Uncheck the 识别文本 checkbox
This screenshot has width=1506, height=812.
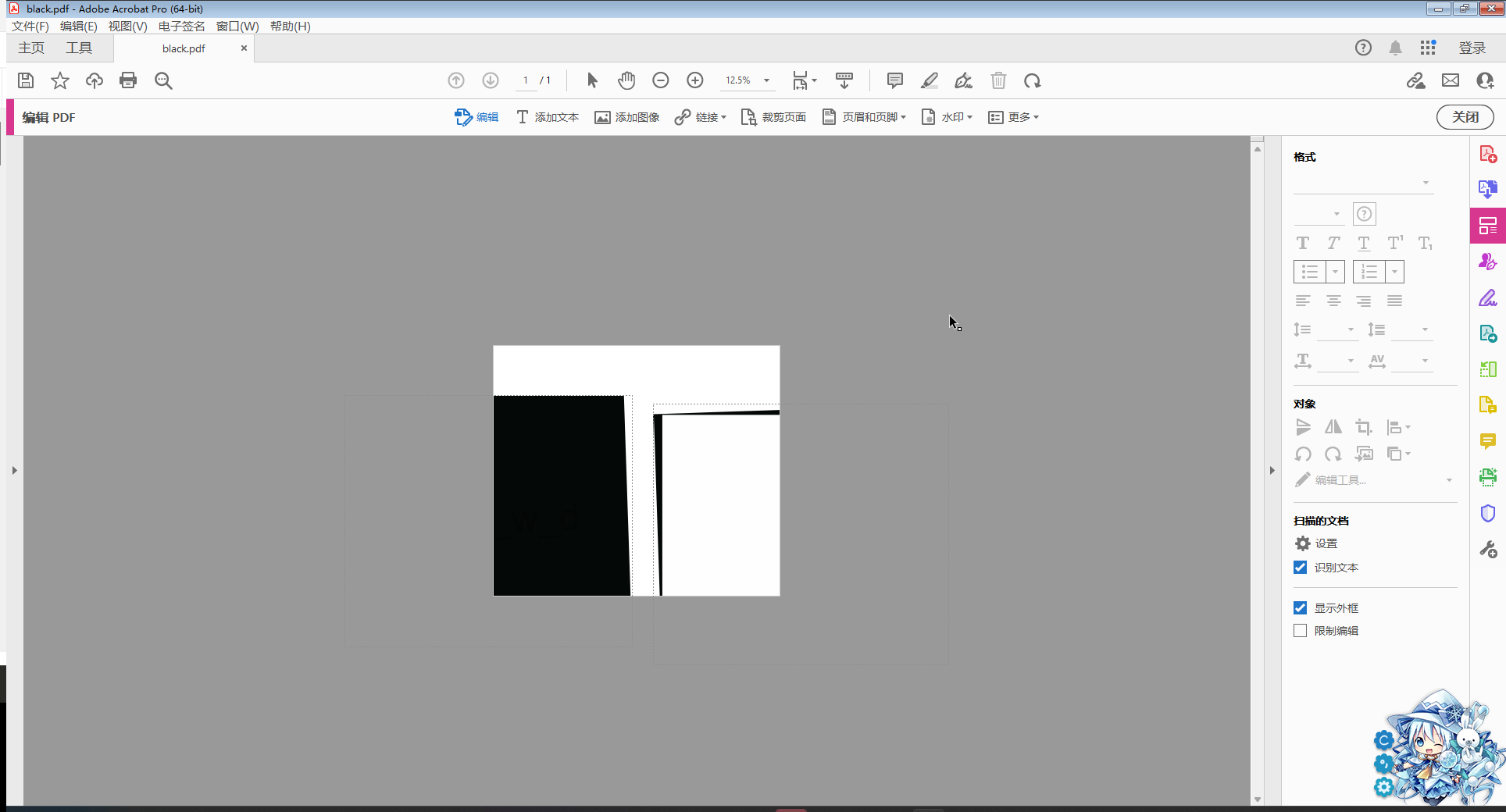pos(1301,568)
